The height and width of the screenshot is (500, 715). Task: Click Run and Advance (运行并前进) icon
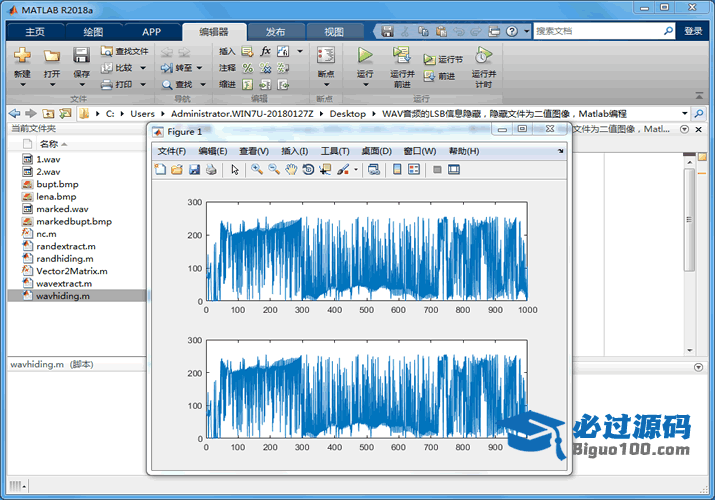402,55
